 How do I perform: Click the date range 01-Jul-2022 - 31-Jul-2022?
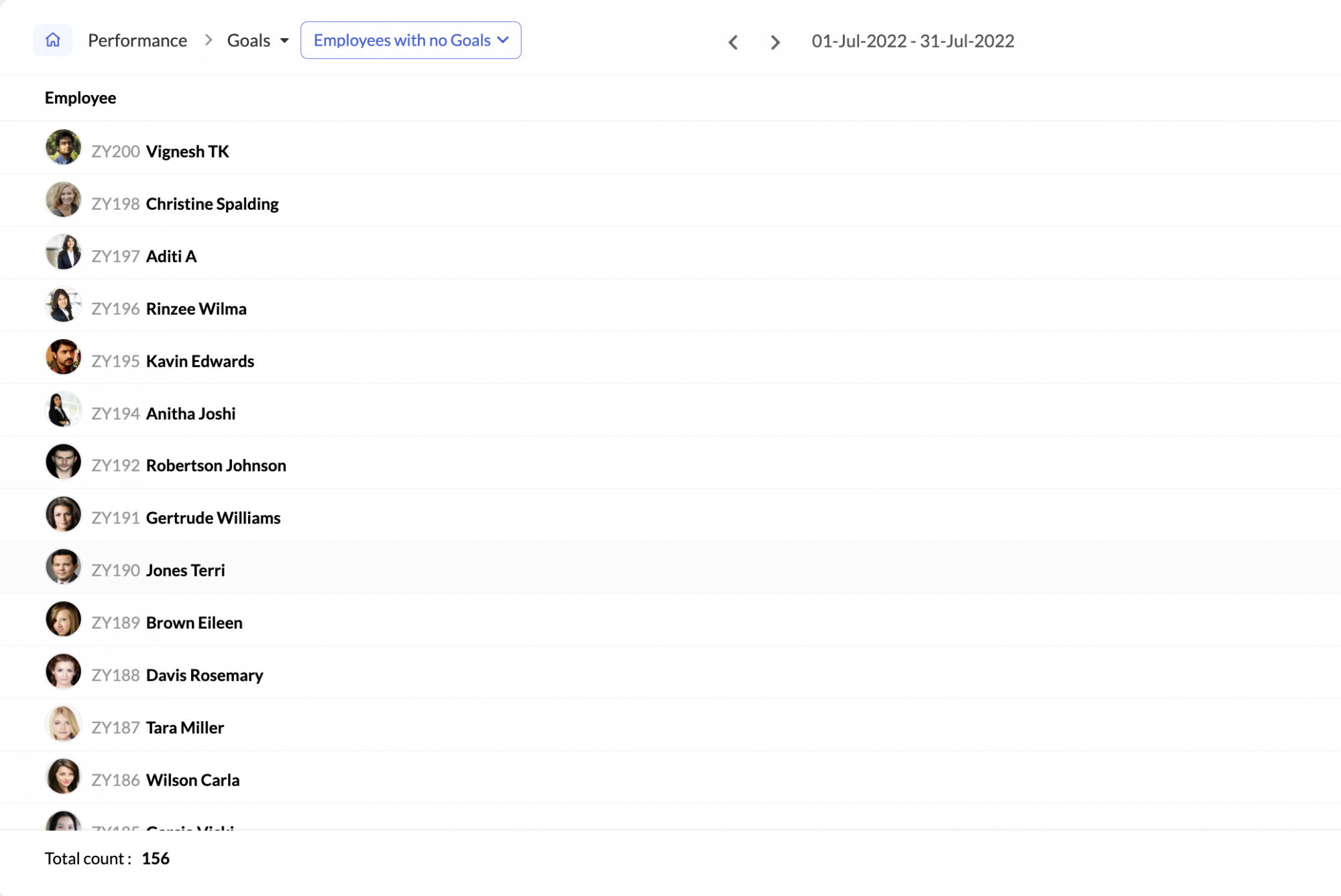click(912, 41)
